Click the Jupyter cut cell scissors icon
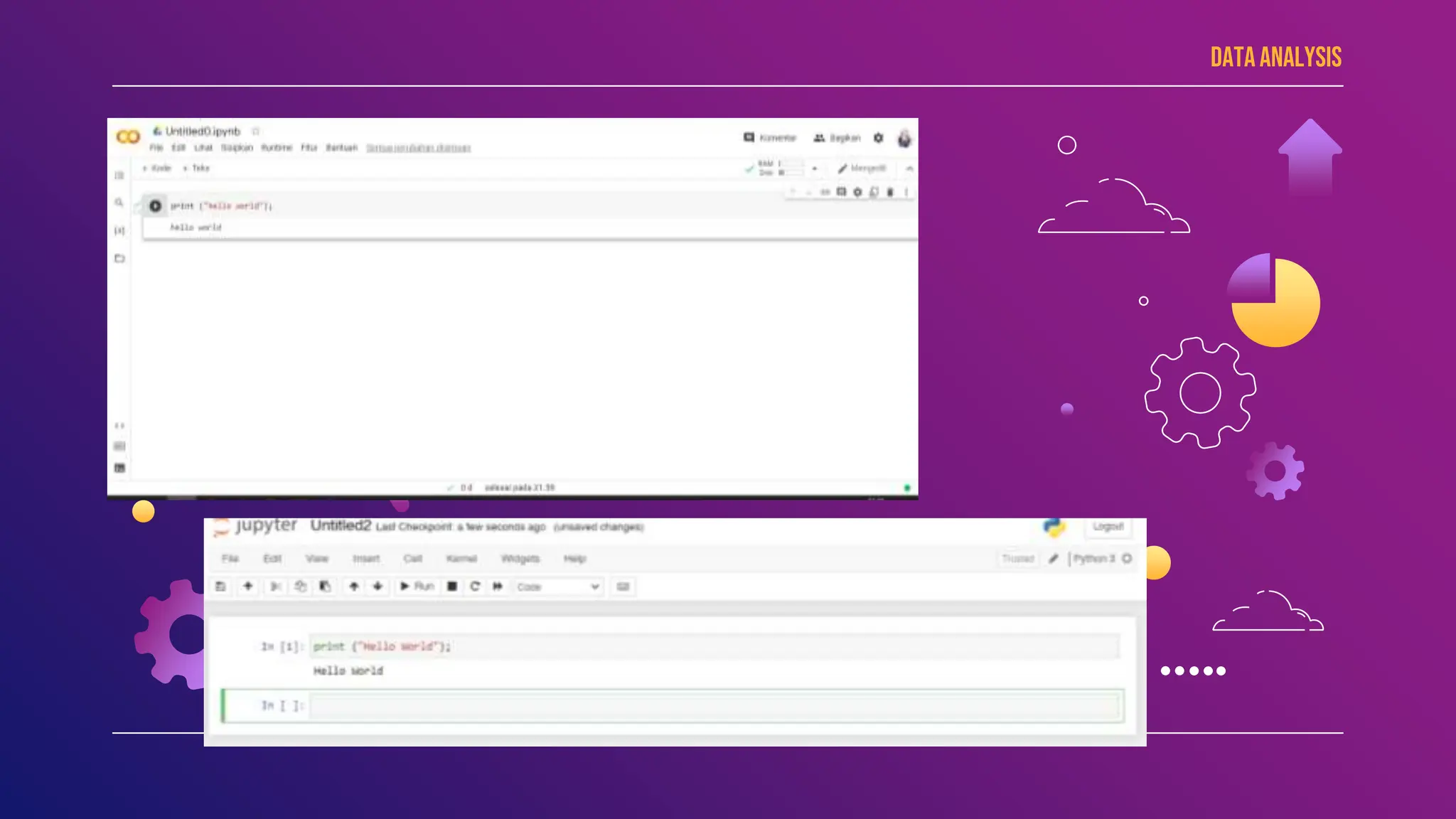This screenshot has width=1456, height=819. tap(275, 587)
